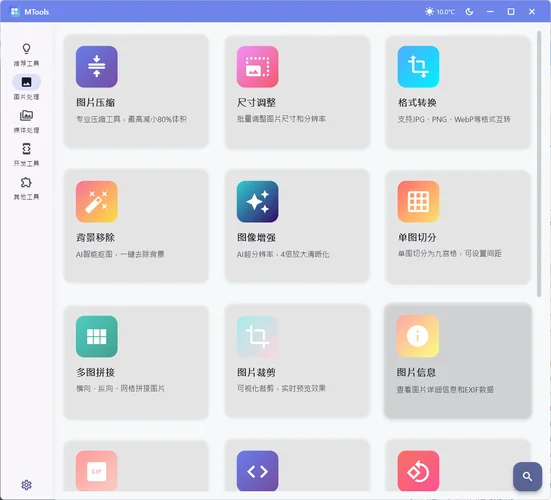Click the vertical scrollbar thumb
The height and width of the screenshot is (500, 551).
pos(539,164)
